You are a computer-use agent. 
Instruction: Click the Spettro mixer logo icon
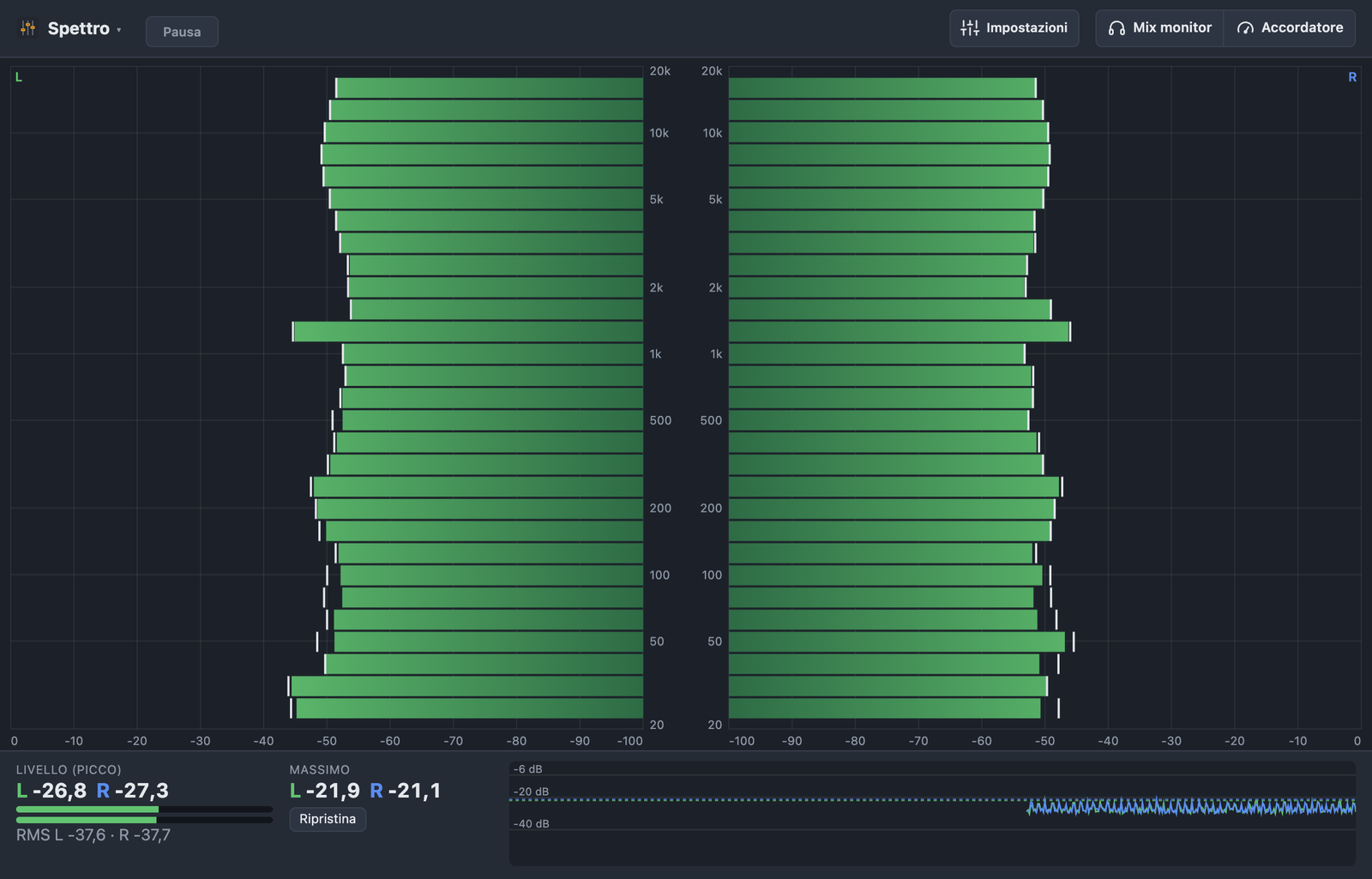(28, 28)
